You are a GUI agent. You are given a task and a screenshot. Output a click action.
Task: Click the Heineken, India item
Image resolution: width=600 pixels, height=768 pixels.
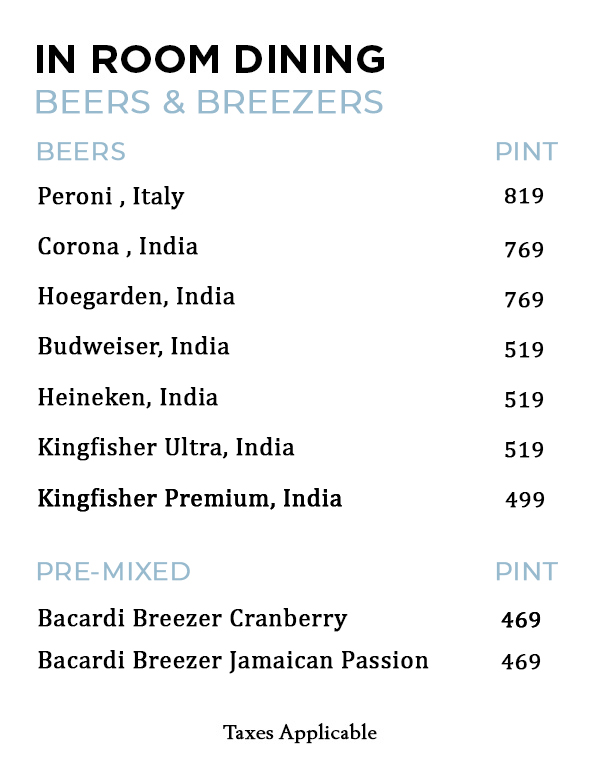point(128,397)
